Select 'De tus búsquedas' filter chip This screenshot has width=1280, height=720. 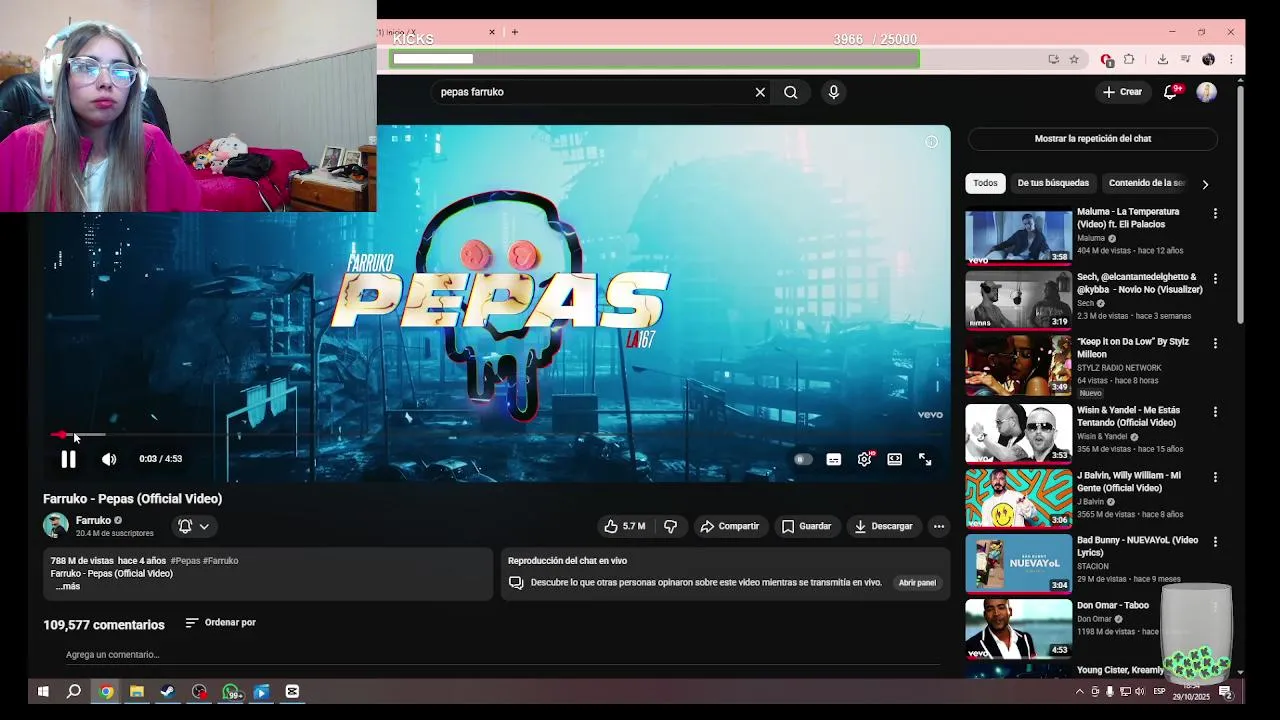(x=1053, y=183)
